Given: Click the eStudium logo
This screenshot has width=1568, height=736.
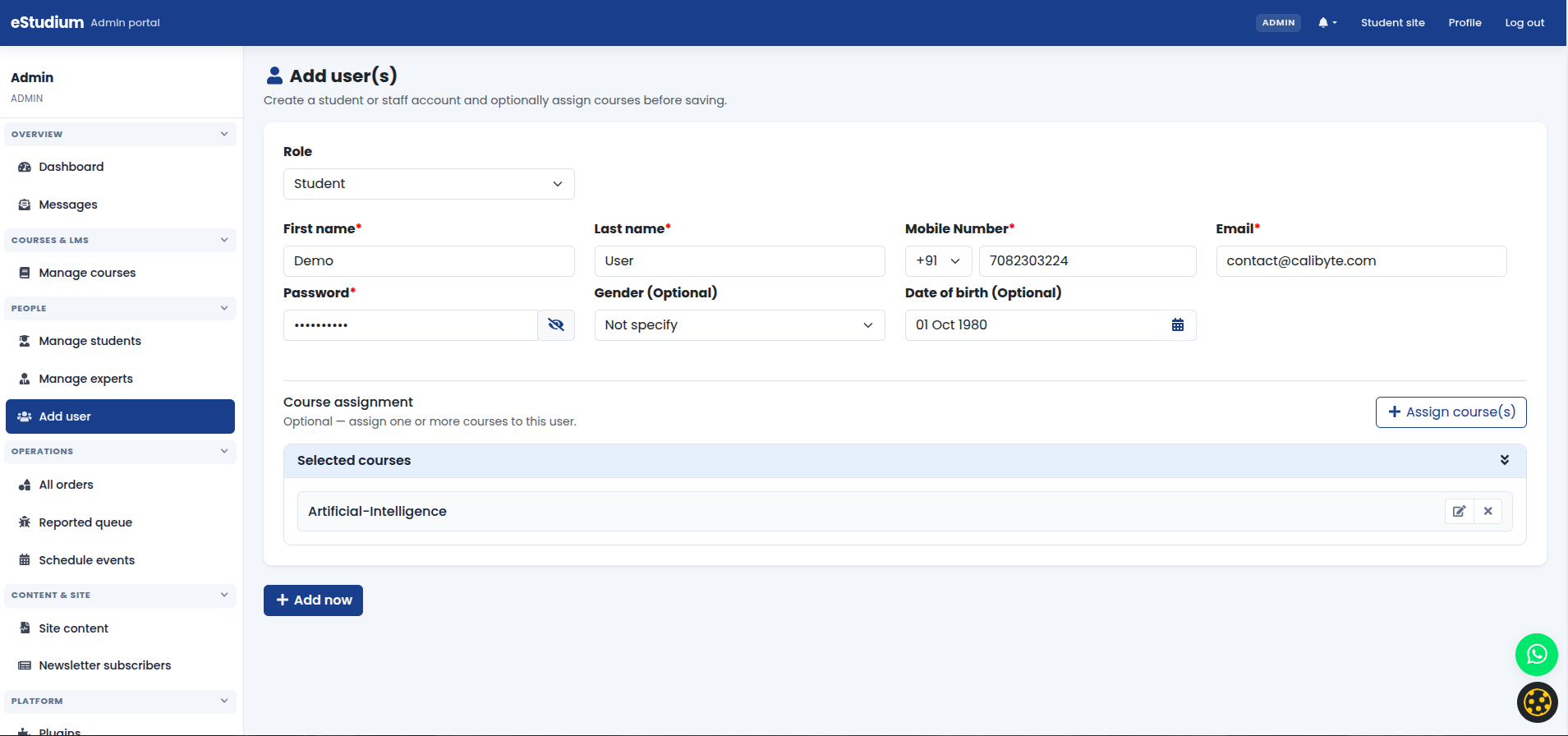Looking at the screenshot, I should [x=47, y=22].
